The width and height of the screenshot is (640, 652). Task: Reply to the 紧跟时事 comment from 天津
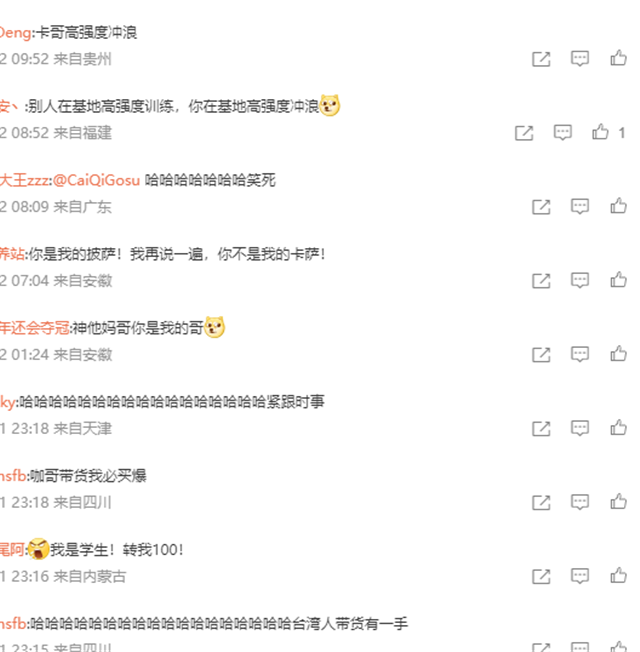[580, 428]
